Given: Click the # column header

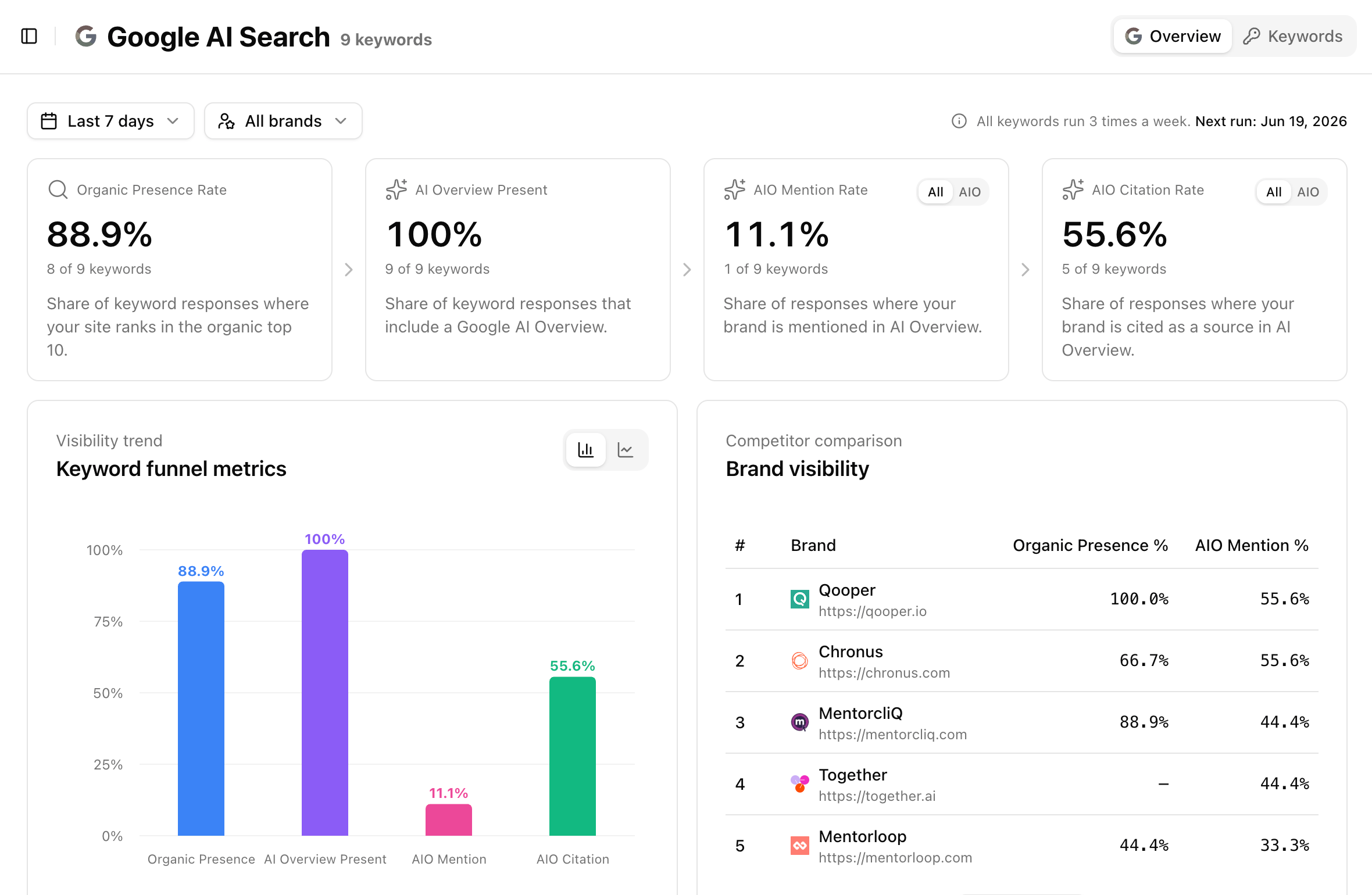Looking at the screenshot, I should 739,545.
